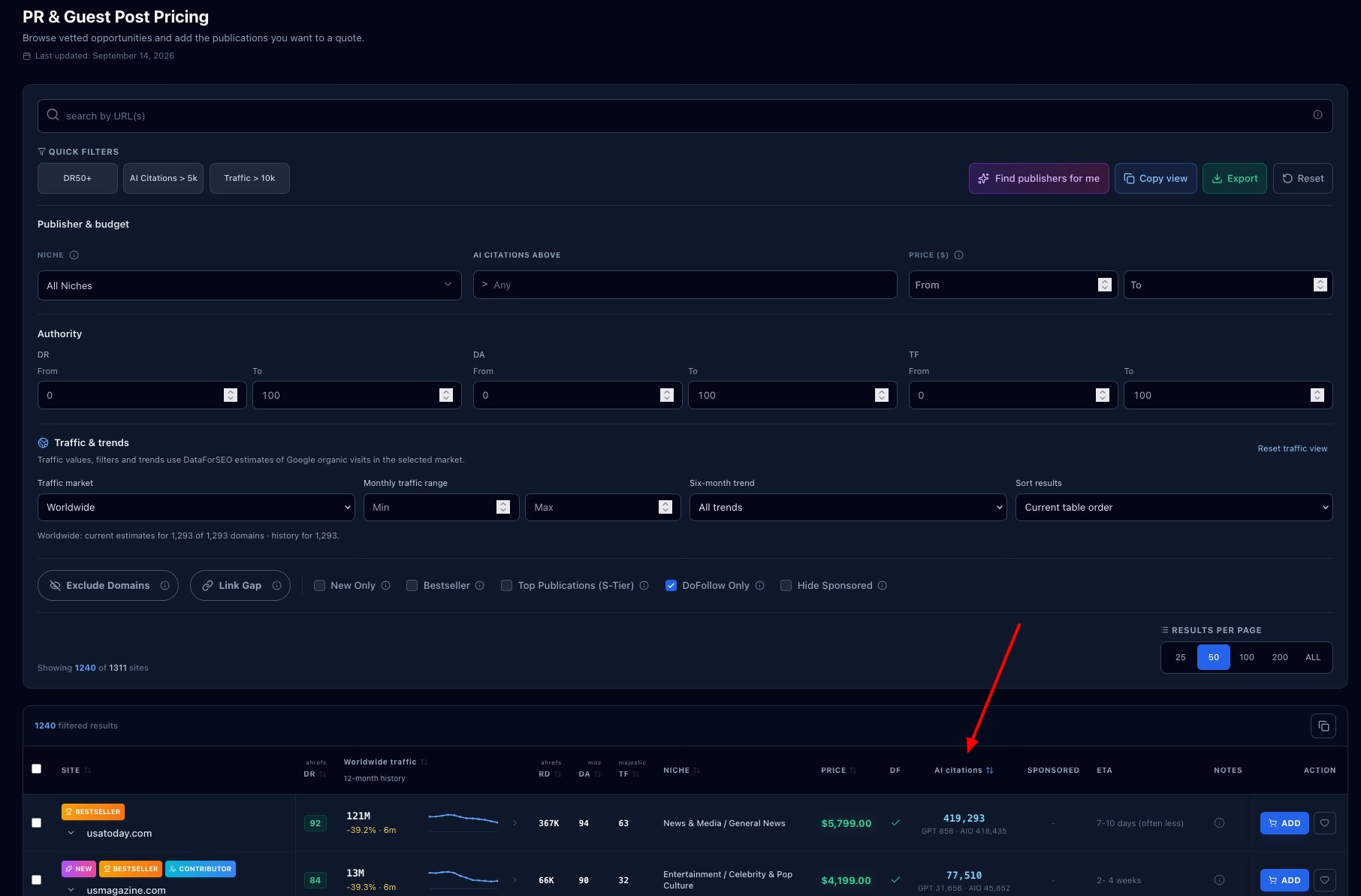Expand usatoday.com row chevron

click(71, 833)
